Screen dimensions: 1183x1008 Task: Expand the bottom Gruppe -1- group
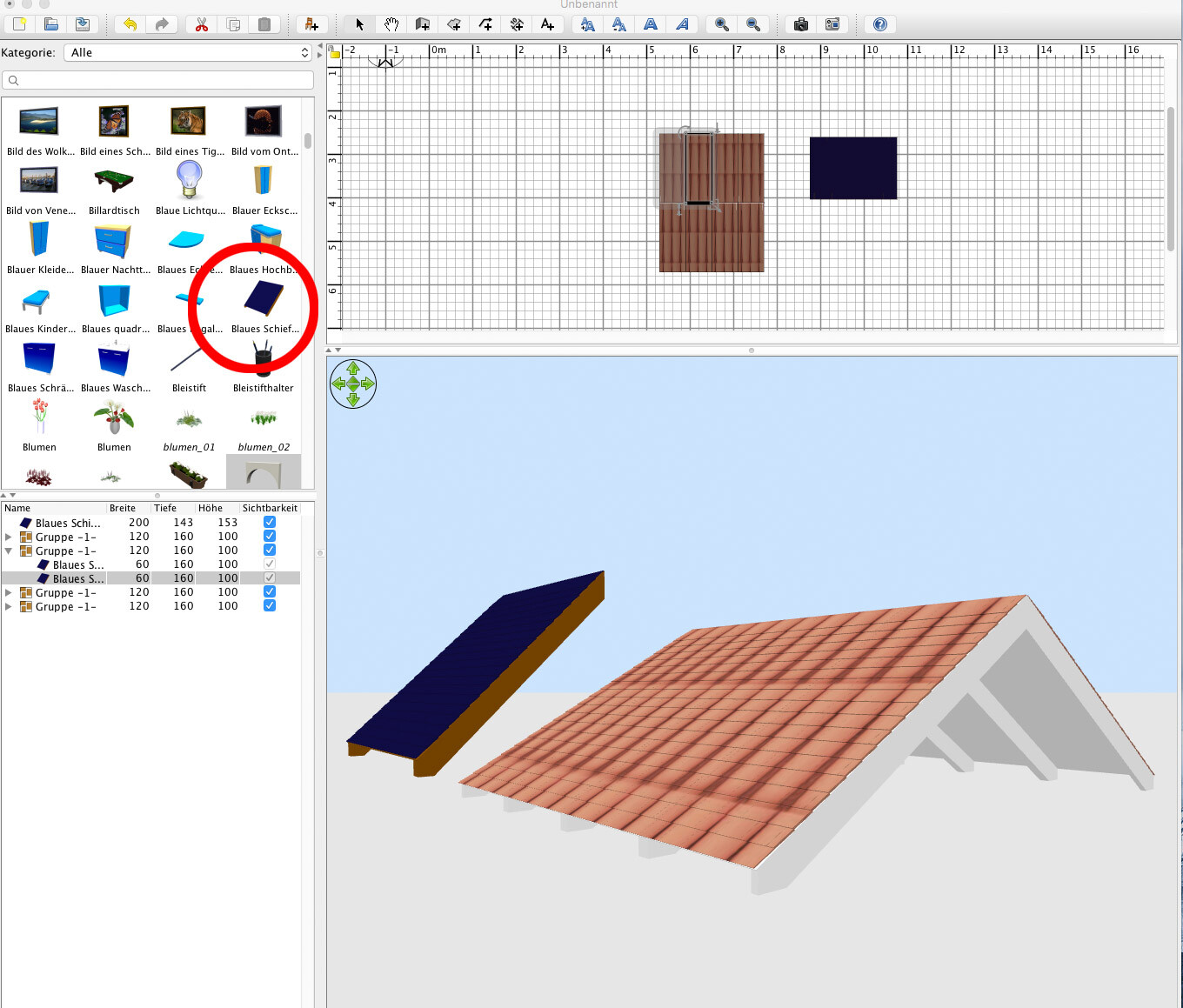9,606
